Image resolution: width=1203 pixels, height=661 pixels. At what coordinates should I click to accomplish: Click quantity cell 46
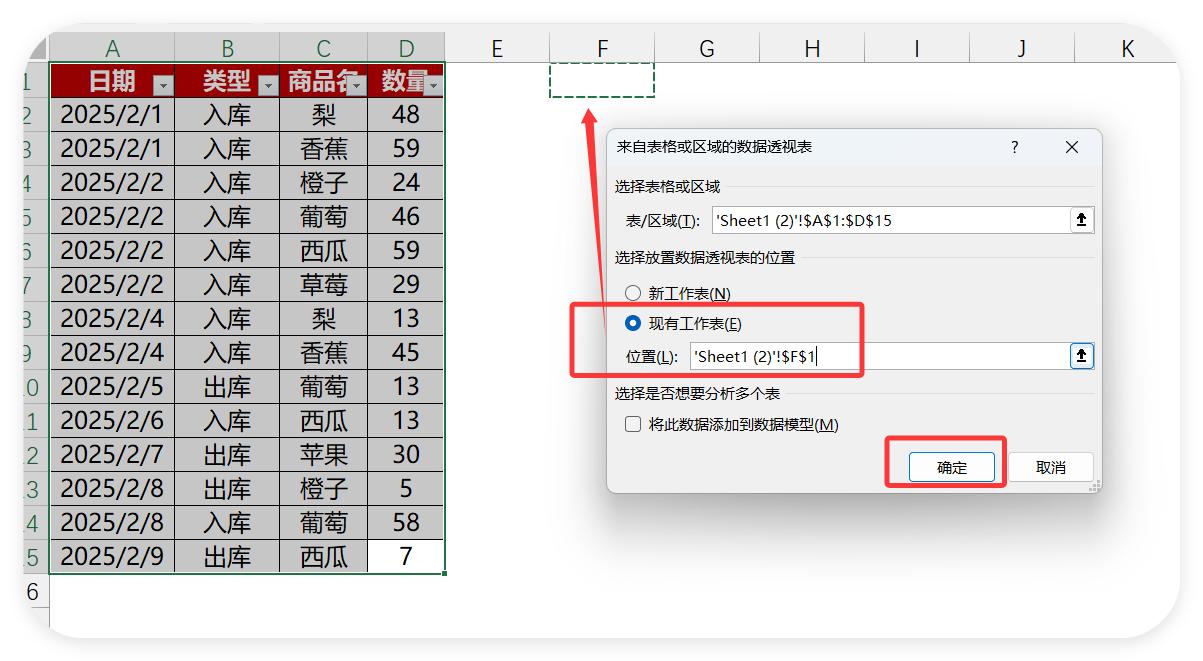(x=406, y=216)
